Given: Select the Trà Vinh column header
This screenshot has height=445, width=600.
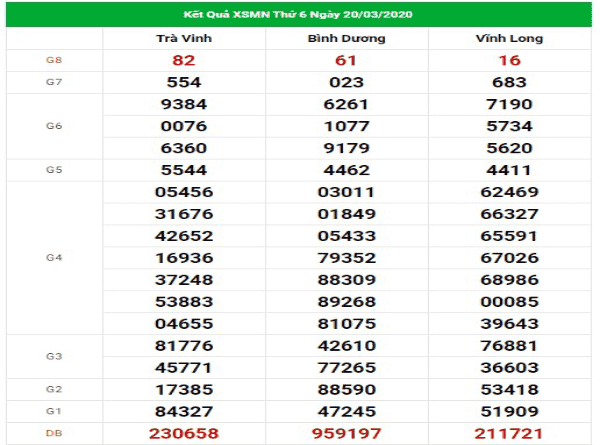Looking at the screenshot, I should pyautogui.click(x=185, y=38).
